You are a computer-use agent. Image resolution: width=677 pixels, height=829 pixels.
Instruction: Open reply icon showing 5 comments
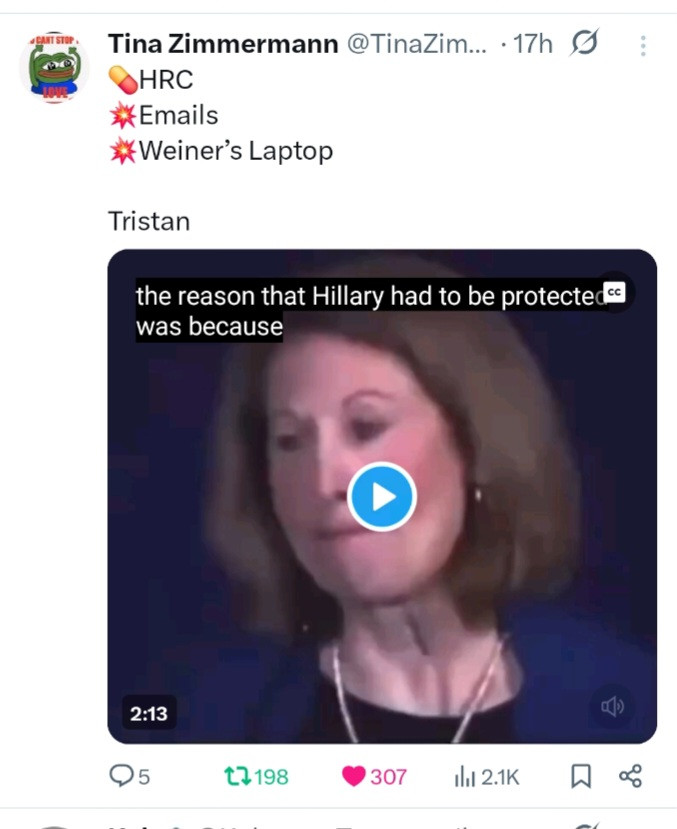point(120,776)
